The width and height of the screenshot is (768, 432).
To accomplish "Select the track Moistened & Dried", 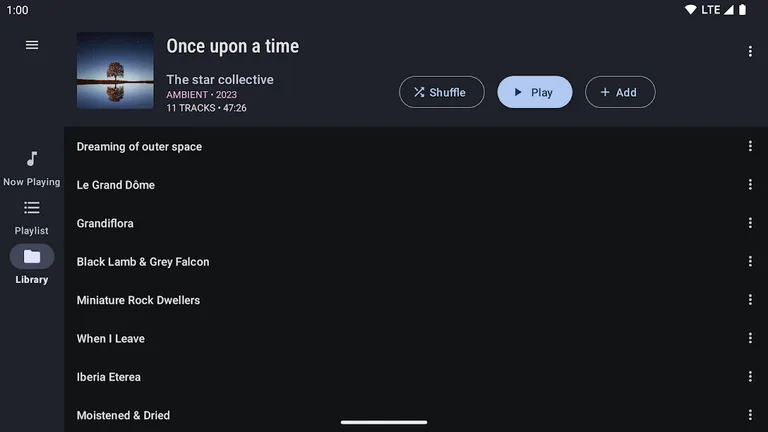I will point(123,415).
